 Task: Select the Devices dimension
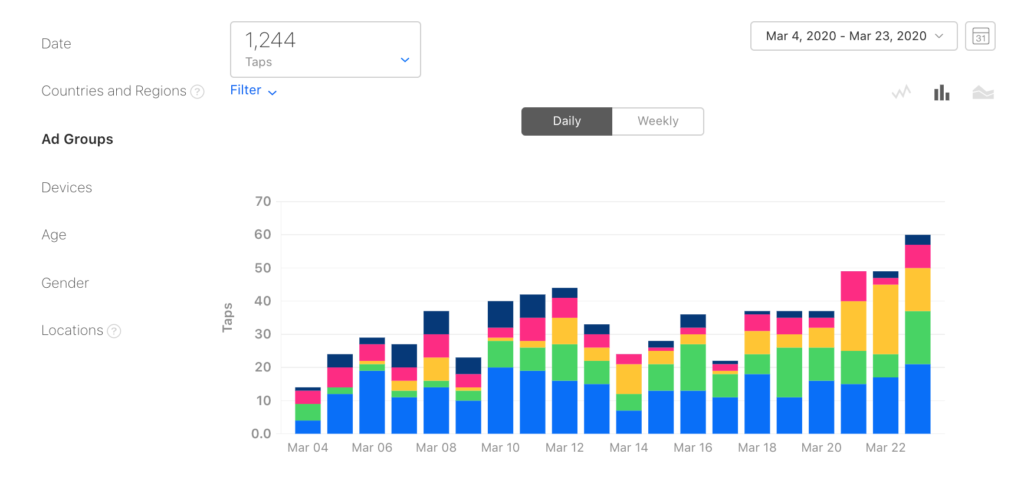coord(67,187)
